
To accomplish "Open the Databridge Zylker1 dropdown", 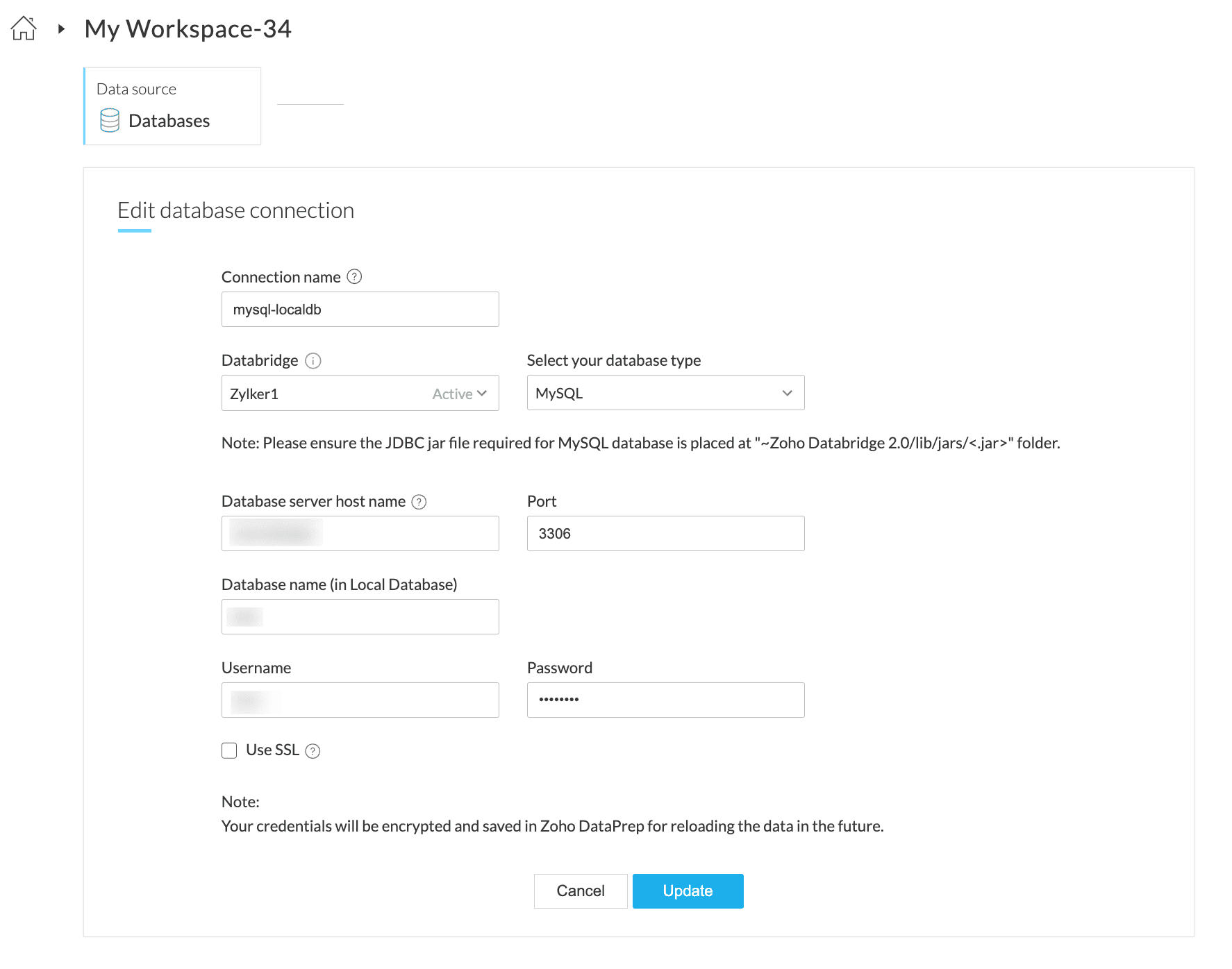I will pyautogui.click(x=360, y=394).
